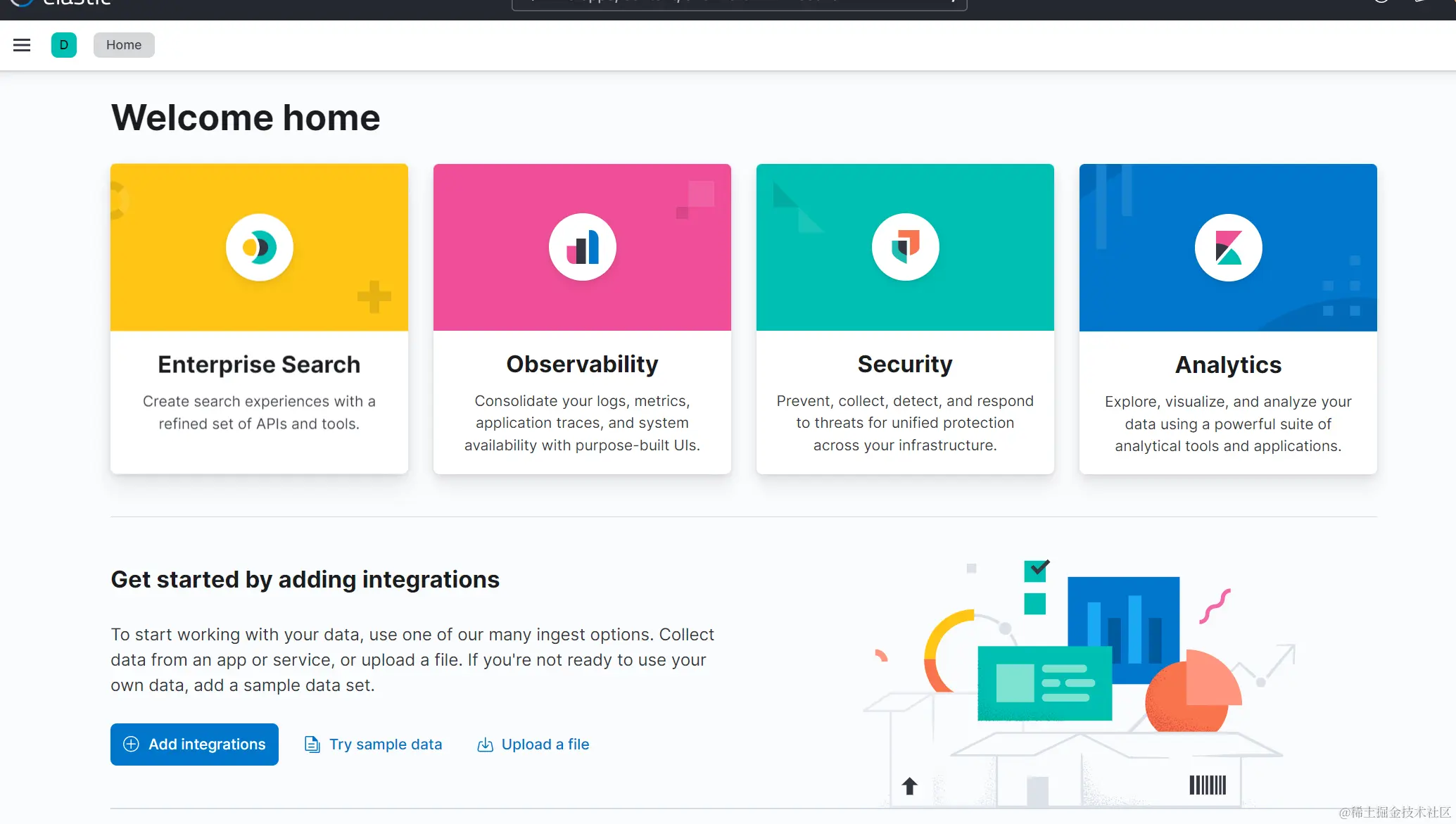Open the Upload a file link

[545, 744]
